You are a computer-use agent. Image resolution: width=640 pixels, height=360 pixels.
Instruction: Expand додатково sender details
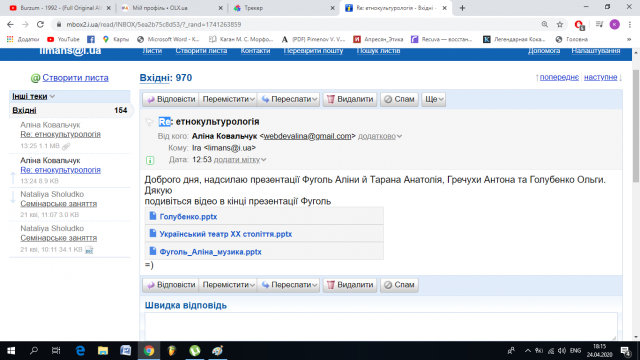tap(380, 136)
